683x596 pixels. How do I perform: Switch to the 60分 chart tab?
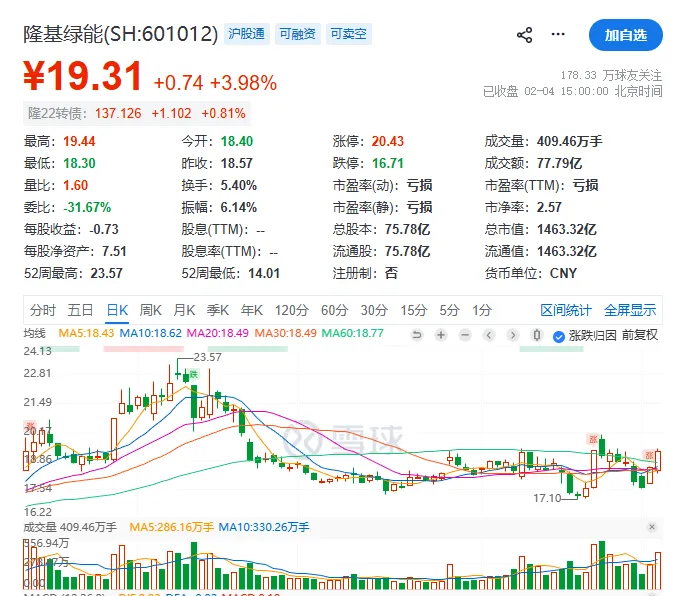(335, 310)
